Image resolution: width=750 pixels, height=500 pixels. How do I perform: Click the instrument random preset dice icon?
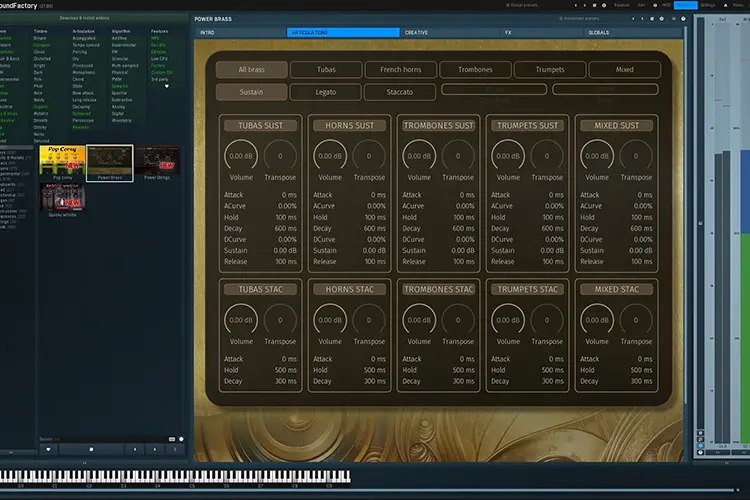click(652, 19)
